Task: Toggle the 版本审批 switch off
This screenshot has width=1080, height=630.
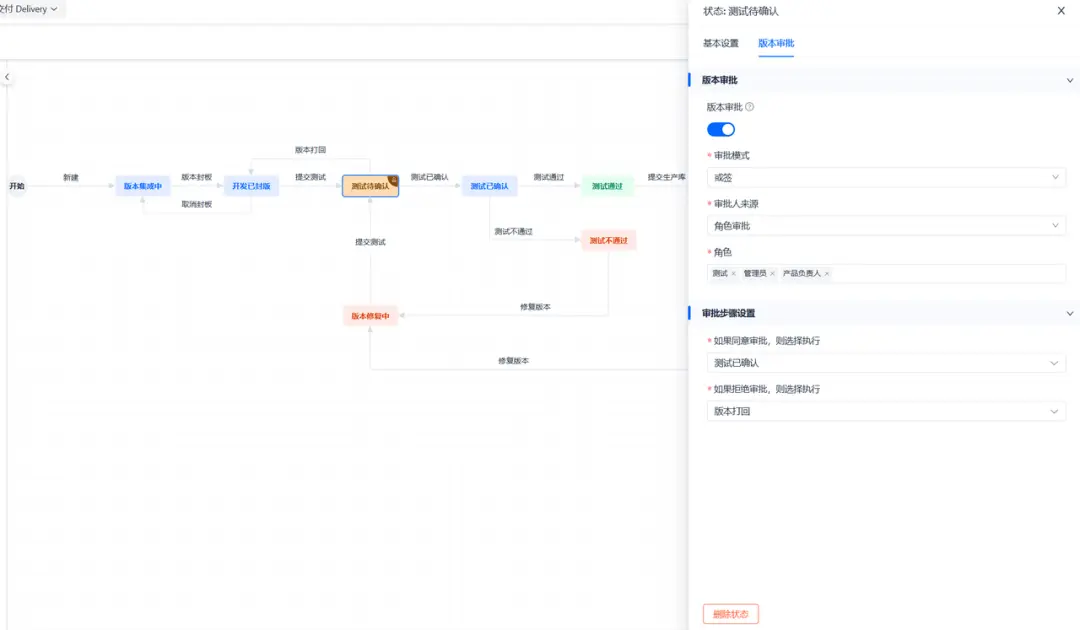Action: [x=720, y=129]
